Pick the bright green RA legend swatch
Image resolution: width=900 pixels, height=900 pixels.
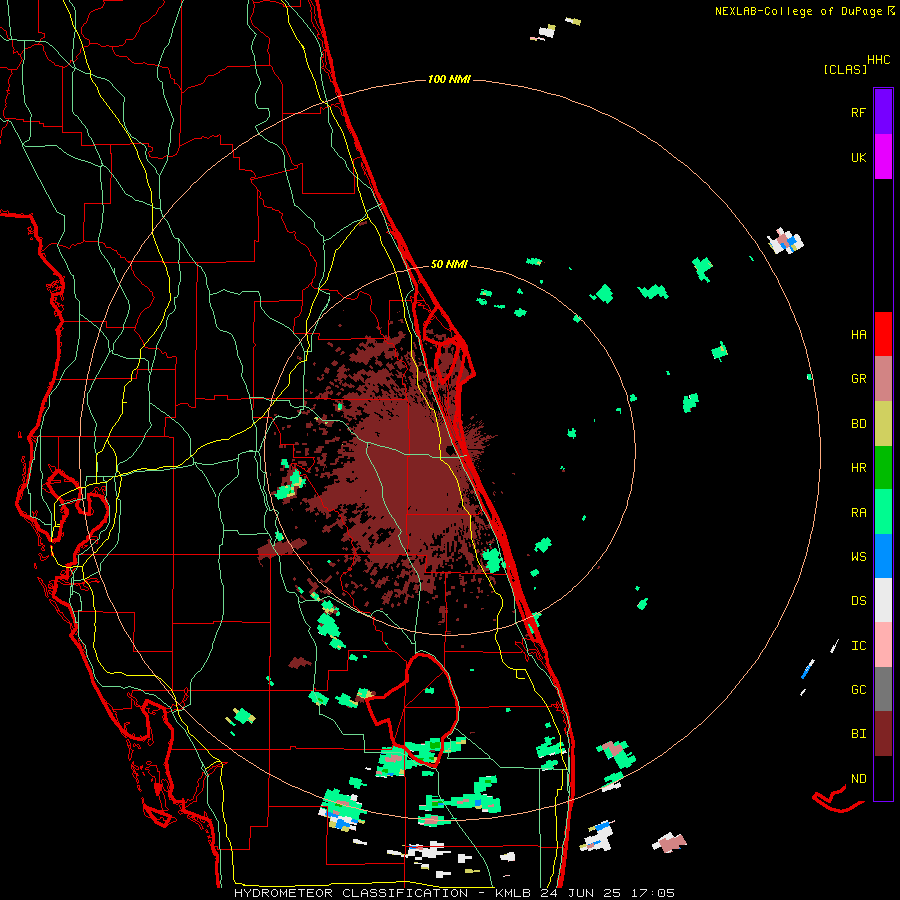(x=883, y=512)
